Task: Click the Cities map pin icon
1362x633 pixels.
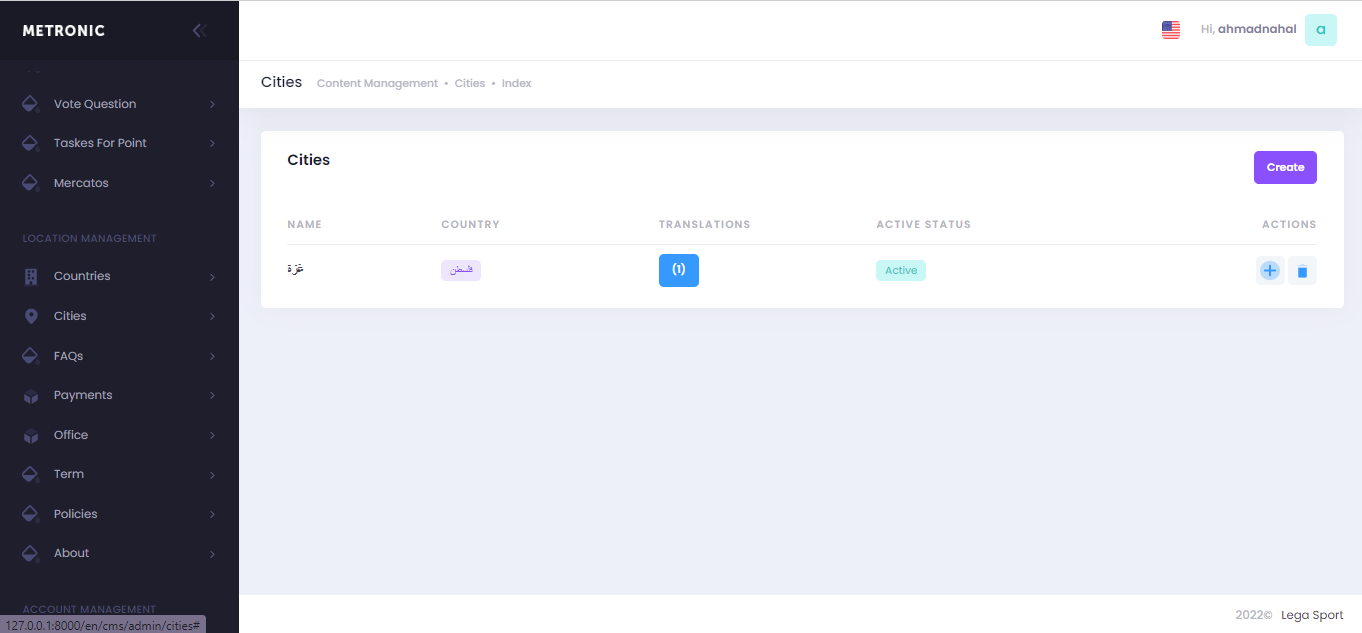Action: tap(31, 316)
